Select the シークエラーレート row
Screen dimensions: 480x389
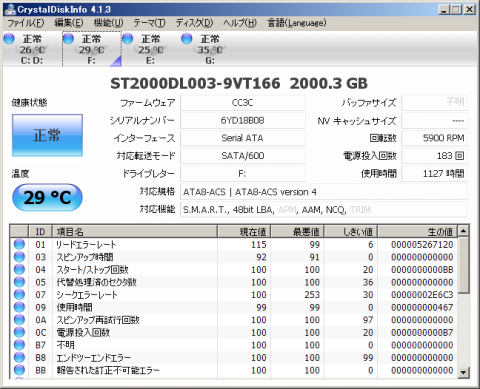pyautogui.click(x=234, y=295)
